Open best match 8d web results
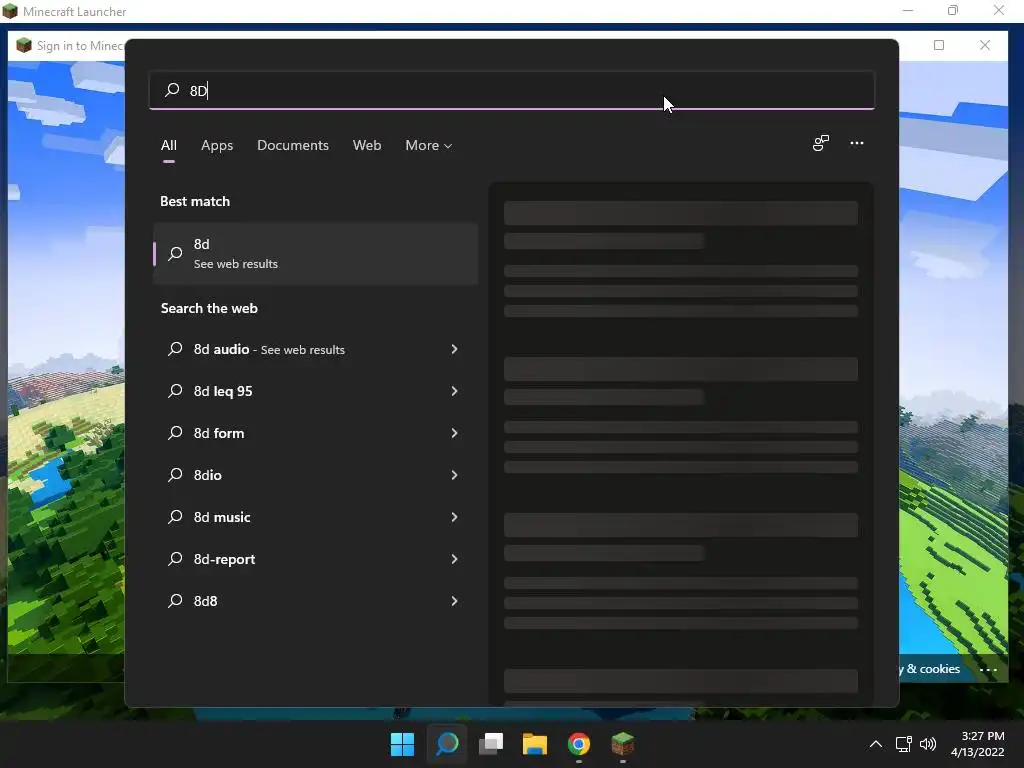1024x768 pixels. pos(315,253)
